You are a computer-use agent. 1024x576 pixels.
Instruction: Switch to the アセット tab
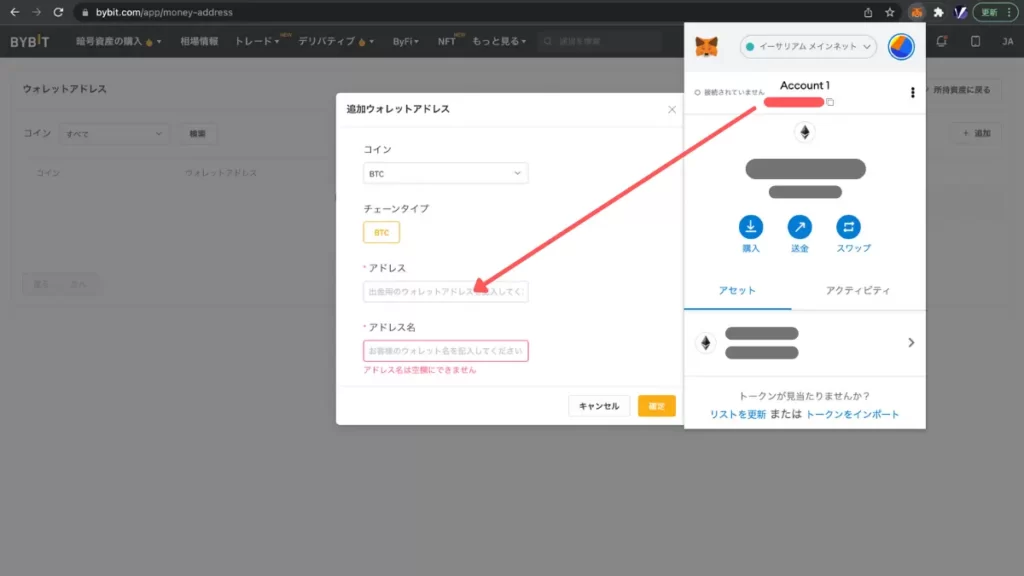coord(737,291)
